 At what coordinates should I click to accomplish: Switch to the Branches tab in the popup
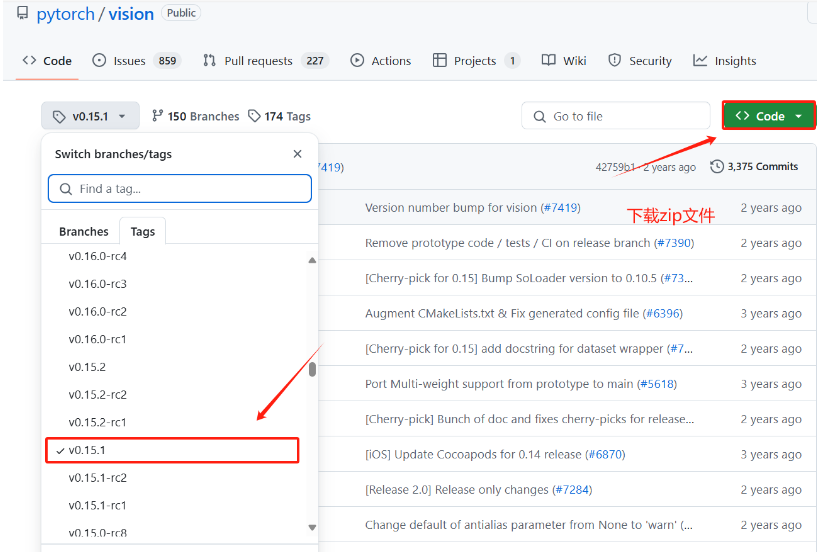tap(83, 231)
